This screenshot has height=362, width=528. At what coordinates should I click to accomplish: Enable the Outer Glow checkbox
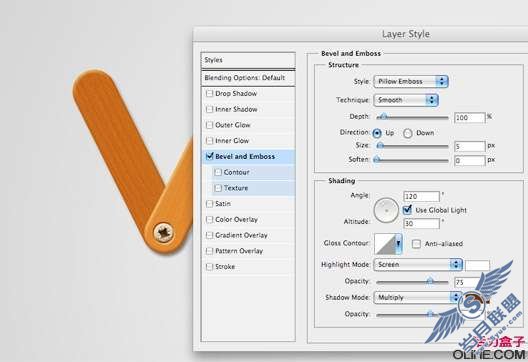pyautogui.click(x=209, y=125)
